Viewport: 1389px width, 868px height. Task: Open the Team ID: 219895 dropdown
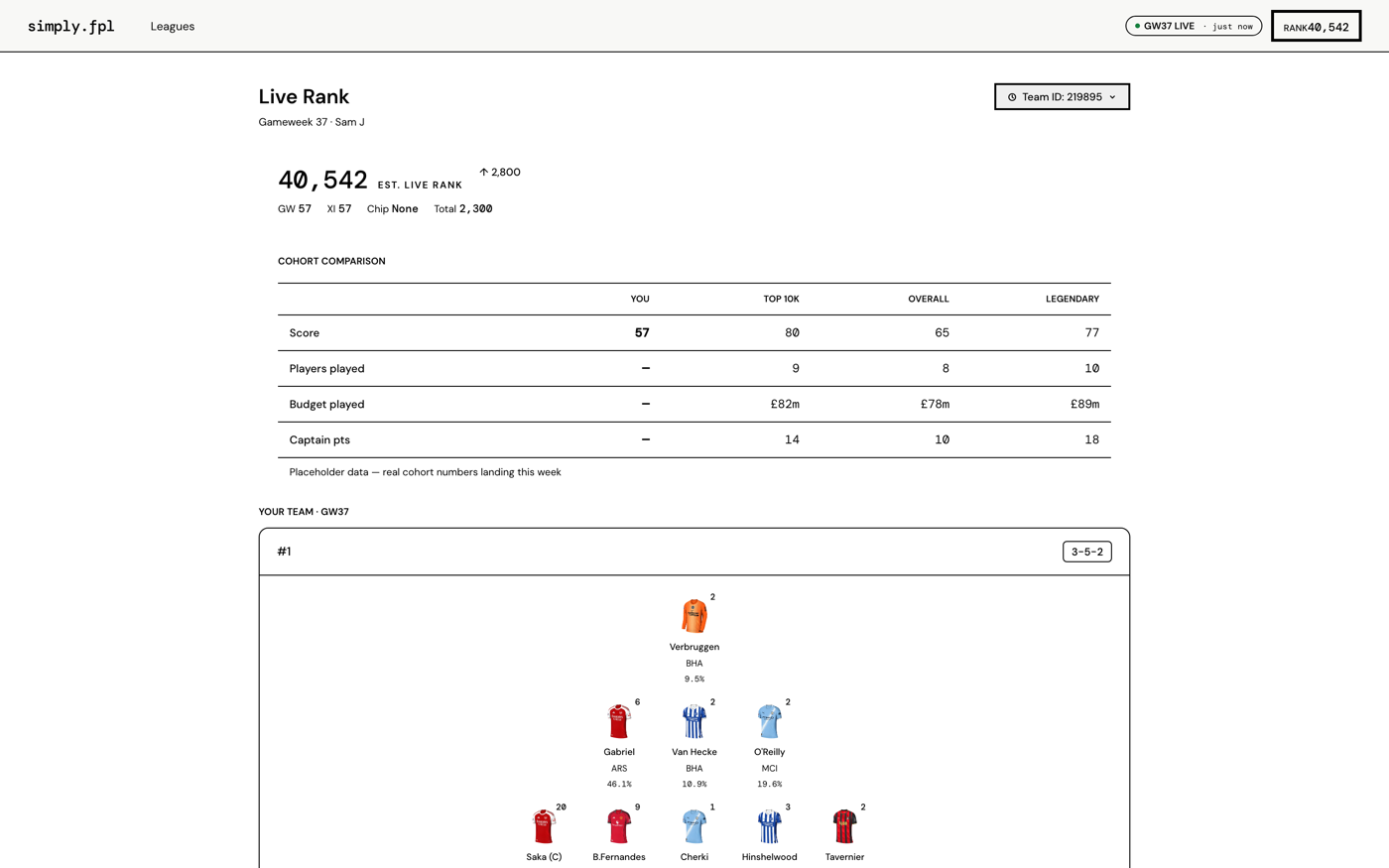pos(1062,97)
